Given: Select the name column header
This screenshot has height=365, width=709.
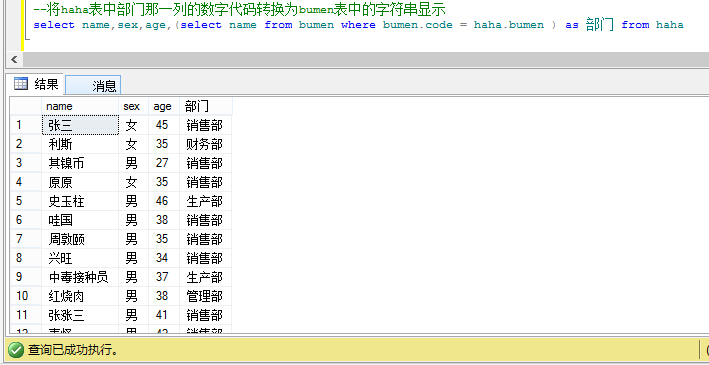Looking at the screenshot, I should 80,106.
